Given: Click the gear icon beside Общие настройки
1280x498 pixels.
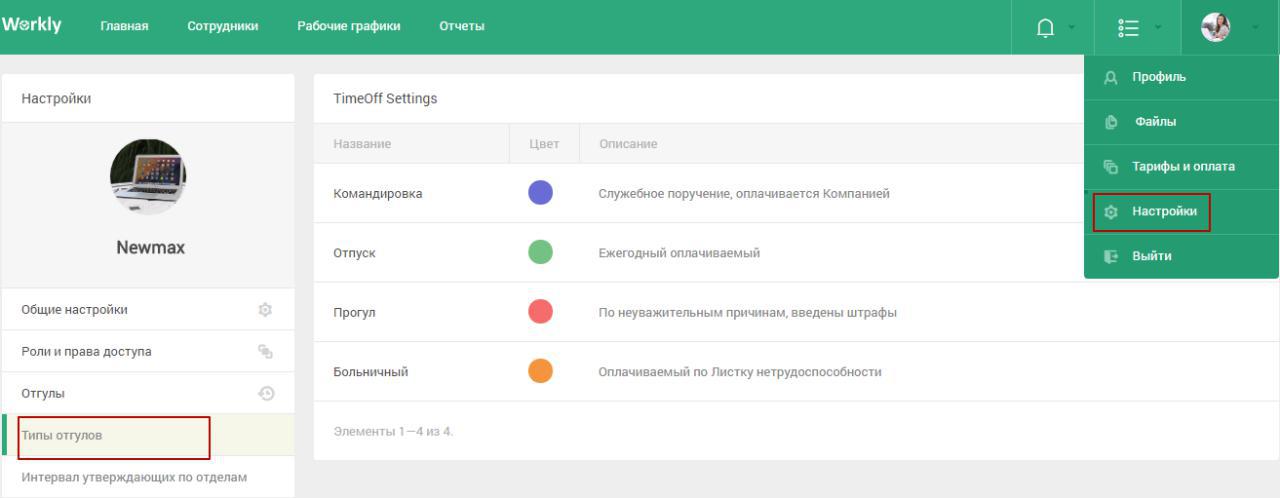Looking at the screenshot, I should click(x=266, y=310).
